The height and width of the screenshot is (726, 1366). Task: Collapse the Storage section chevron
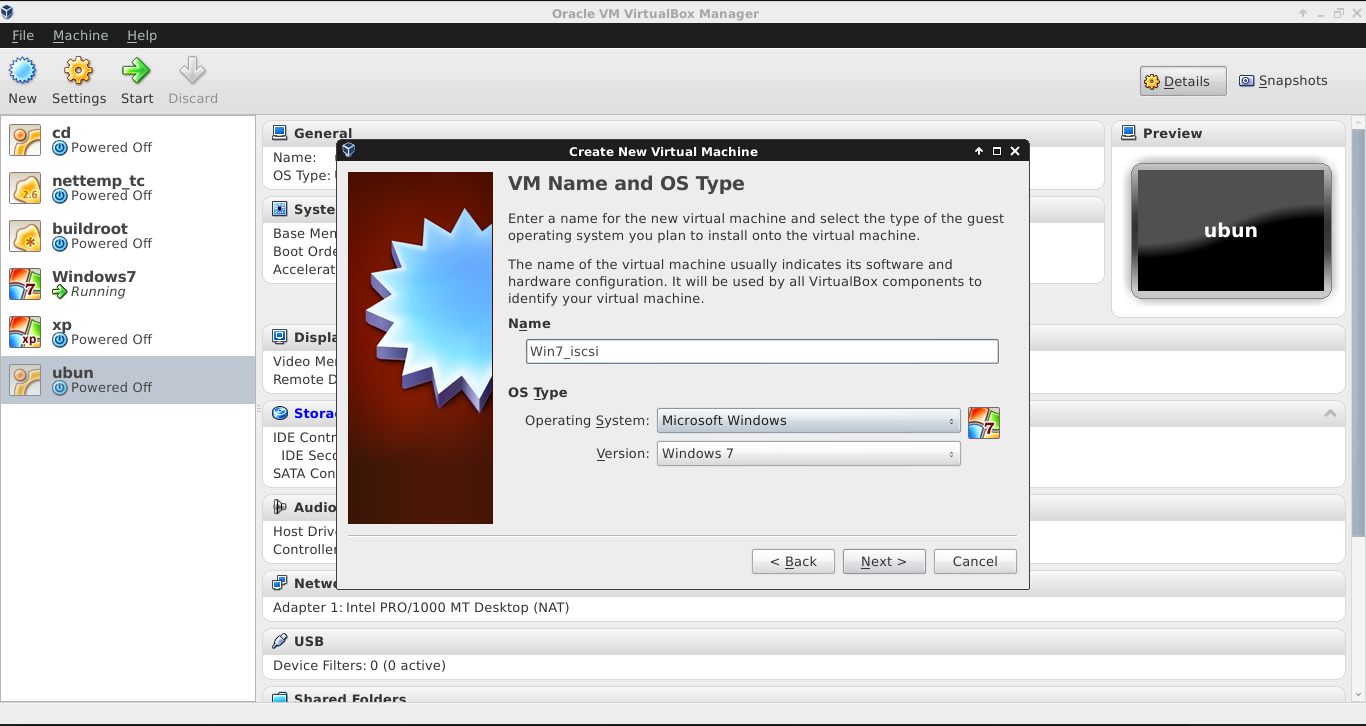point(1330,413)
